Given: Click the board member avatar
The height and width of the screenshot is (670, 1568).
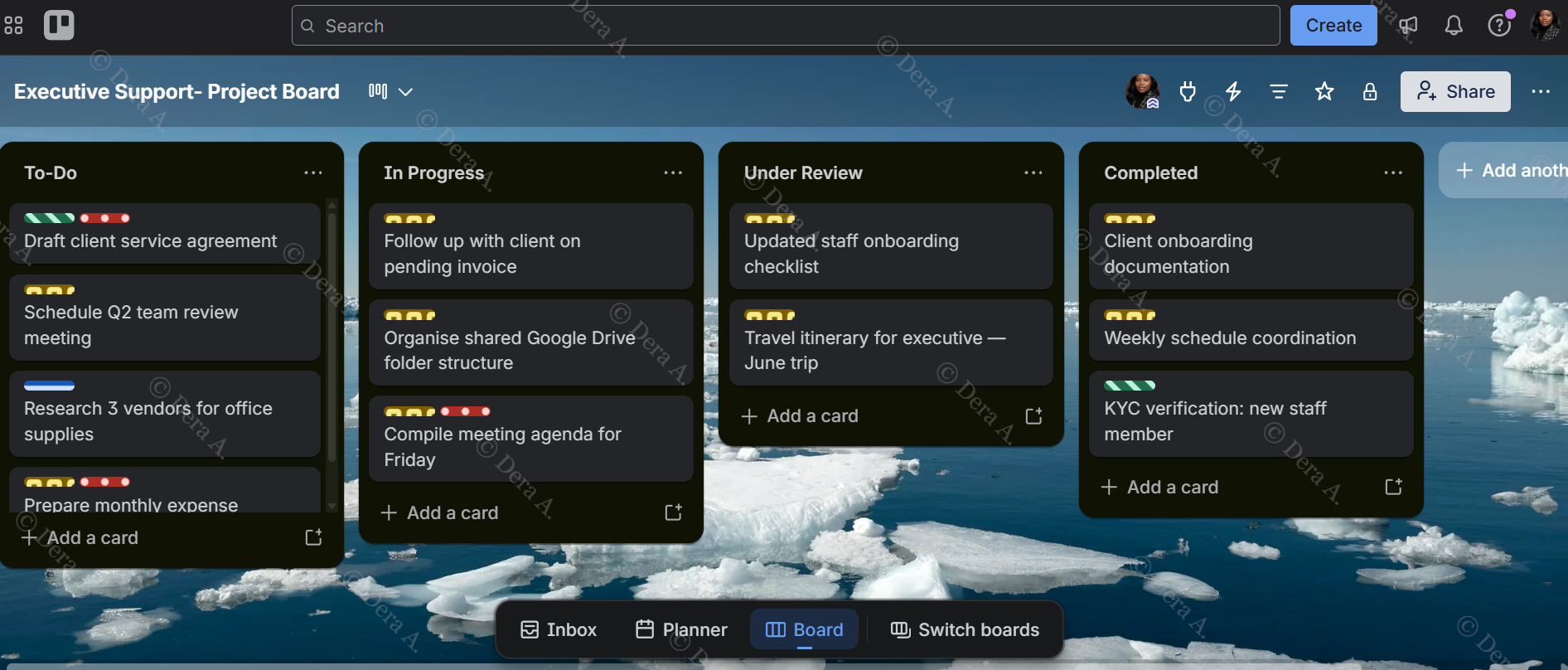Looking at the screenshot, I should (1142, 91).
